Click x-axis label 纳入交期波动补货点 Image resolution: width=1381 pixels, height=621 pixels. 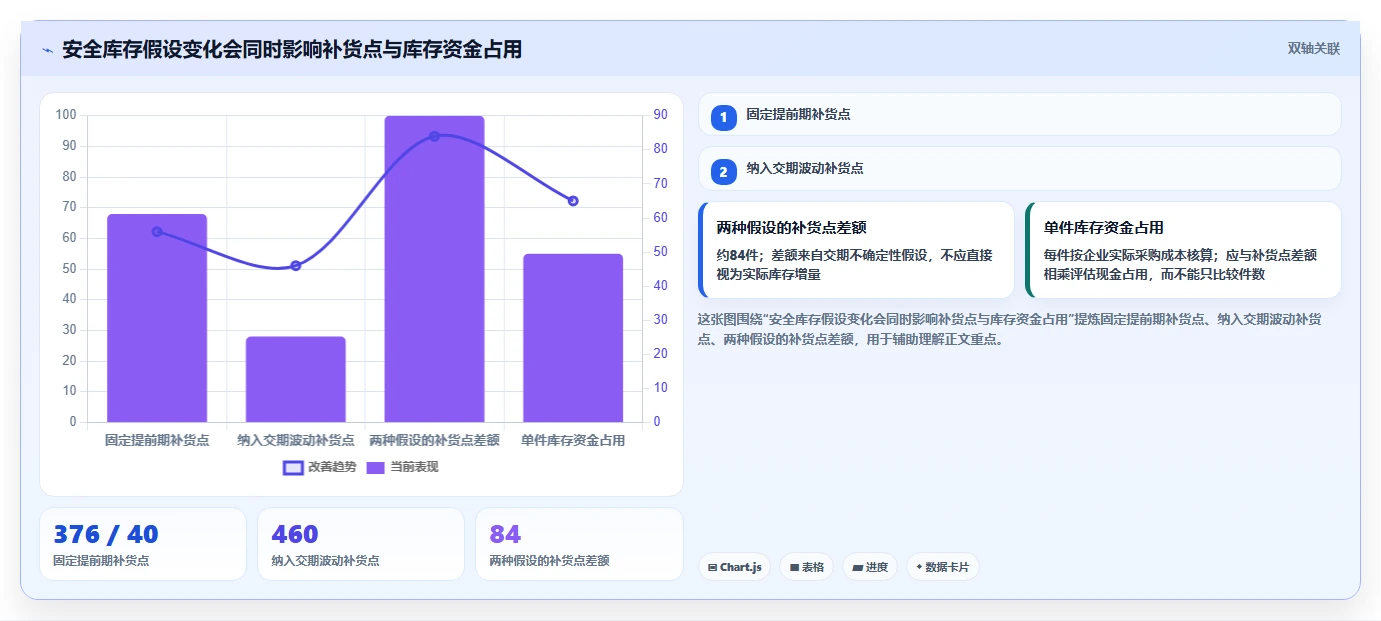tap(296, 440)
